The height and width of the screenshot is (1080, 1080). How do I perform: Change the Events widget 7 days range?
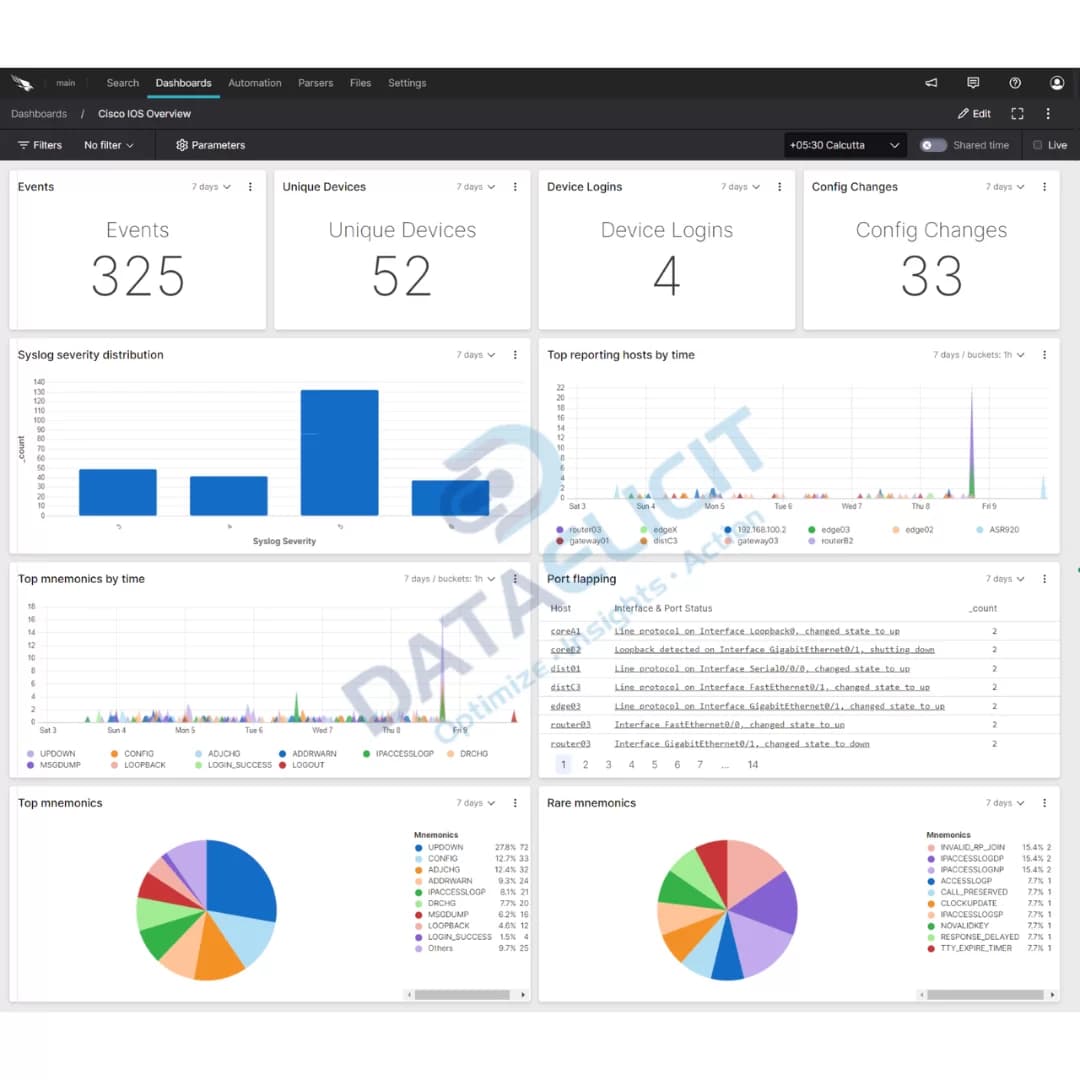[210, 187]
